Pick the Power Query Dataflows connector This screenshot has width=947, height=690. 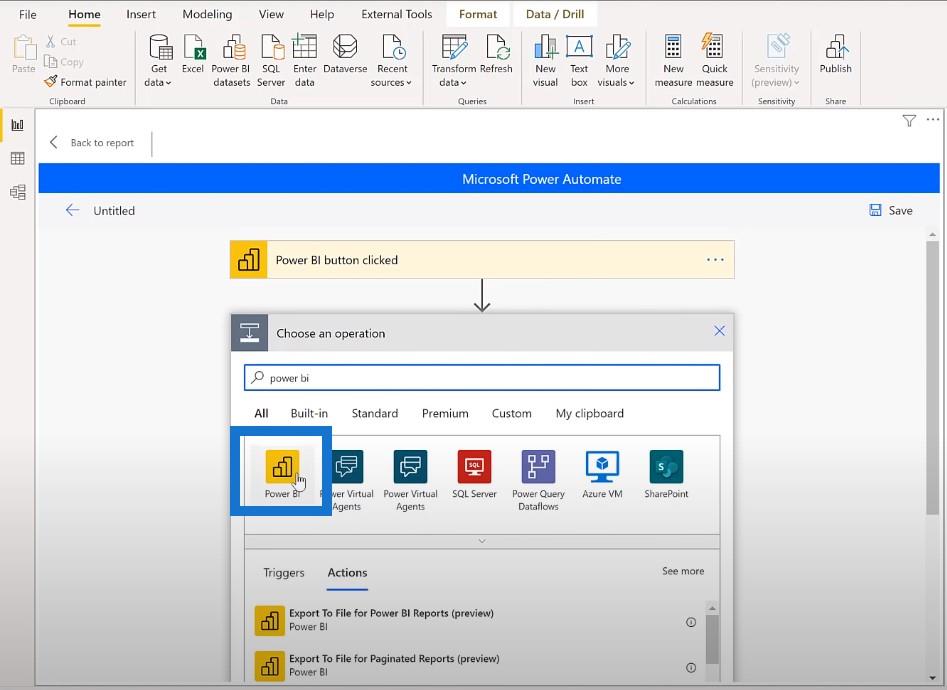click(x=538, y=467)
